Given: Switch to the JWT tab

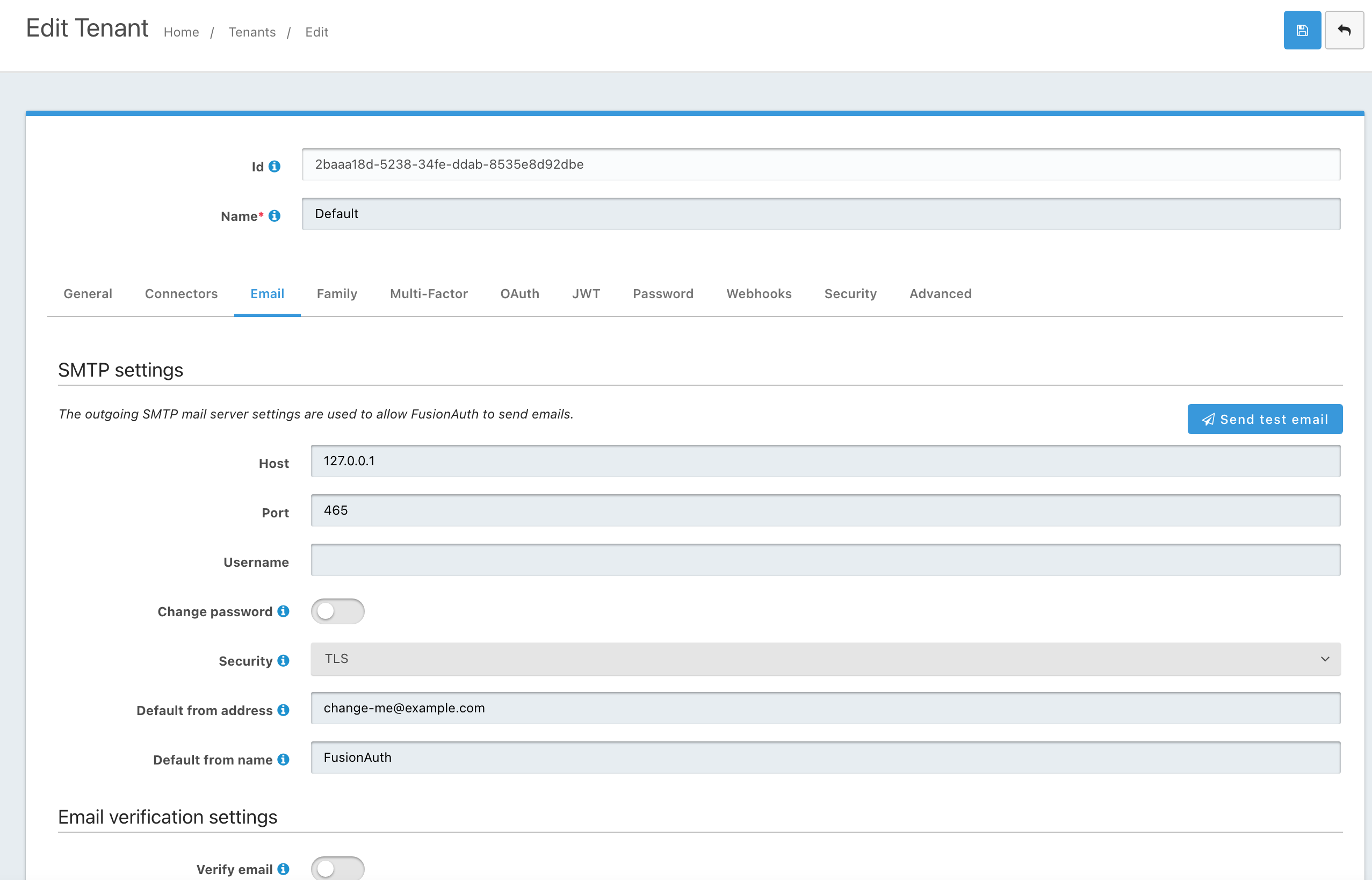Looking at the screenshot, I should 586,294.
